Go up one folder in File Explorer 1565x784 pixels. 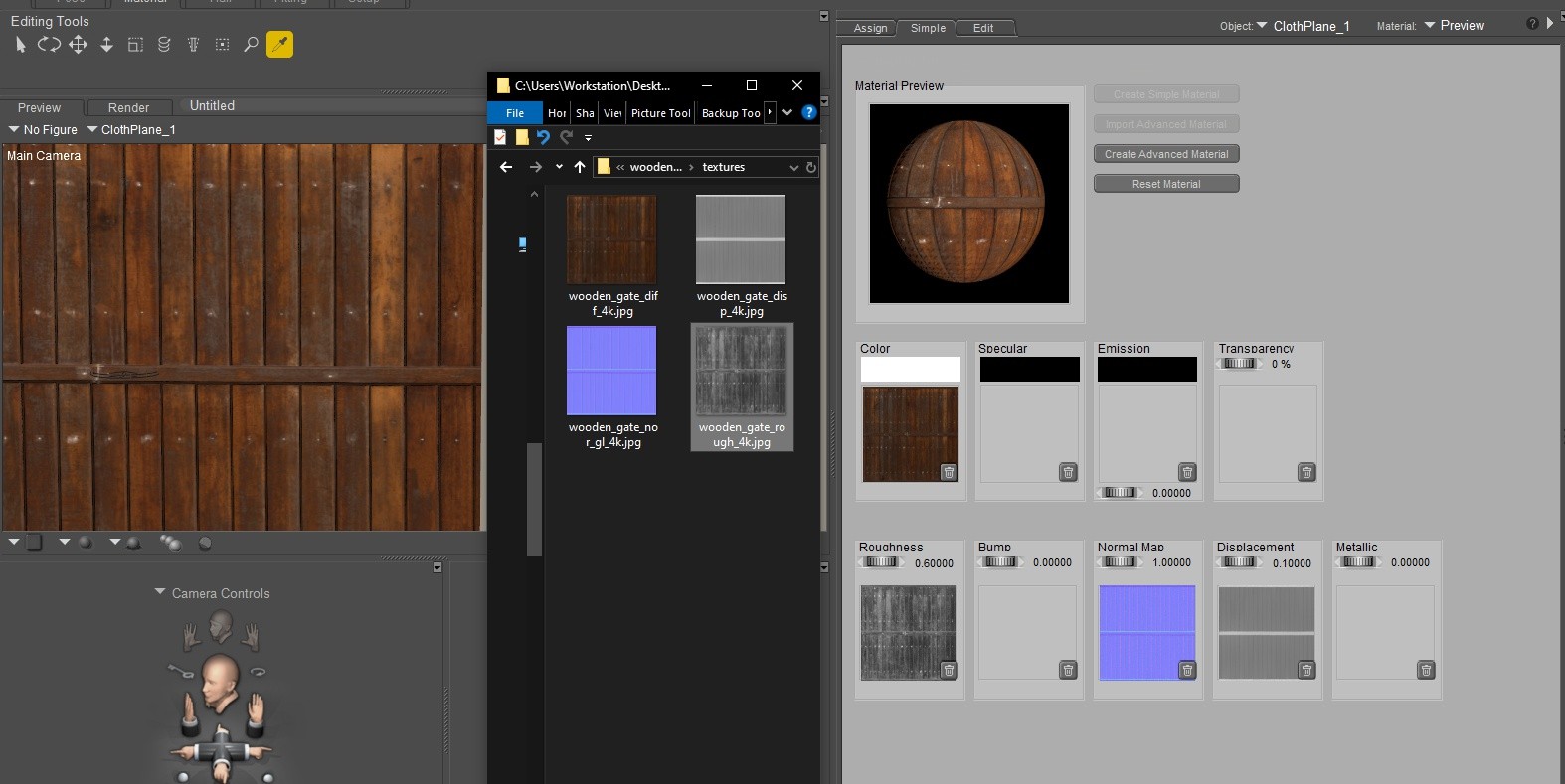pos(580,167)
